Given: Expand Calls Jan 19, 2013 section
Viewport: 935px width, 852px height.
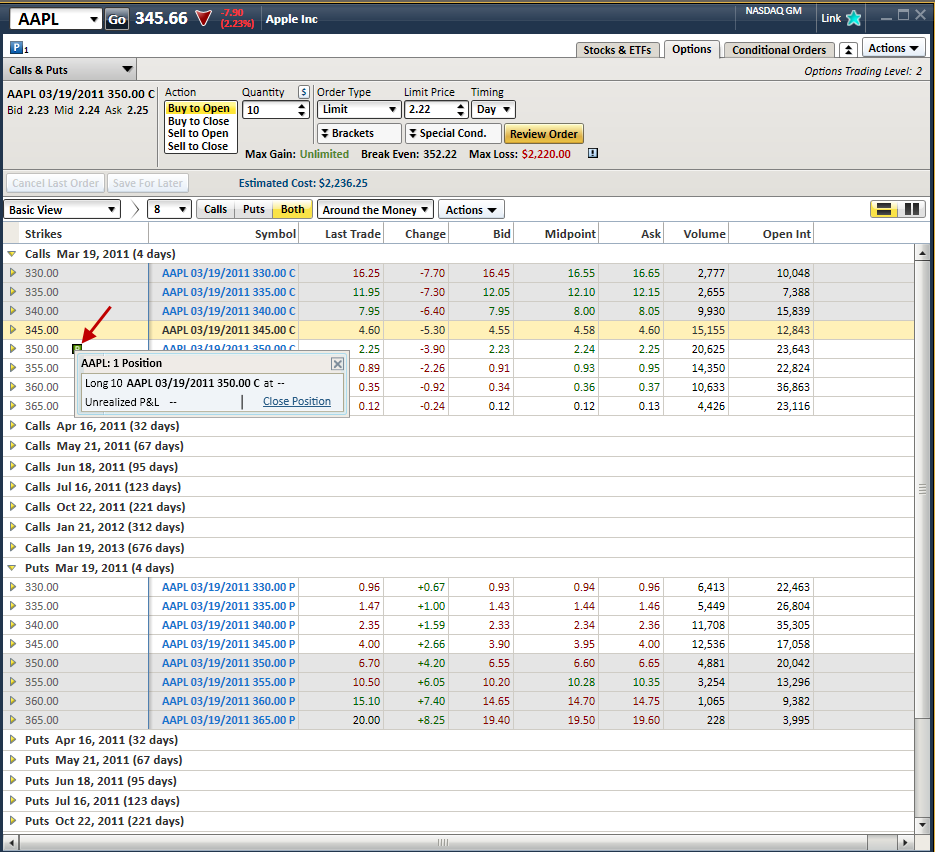Looking at the screenshot, I should click(12, 547).
